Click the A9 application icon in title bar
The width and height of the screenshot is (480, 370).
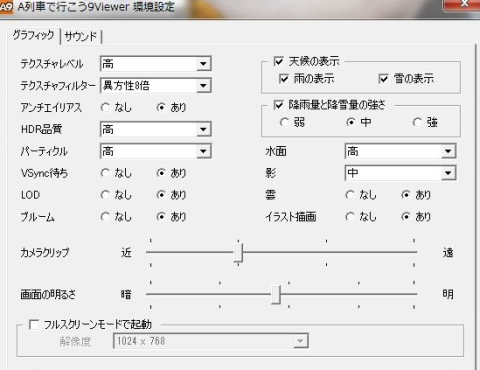pos(6,7)
